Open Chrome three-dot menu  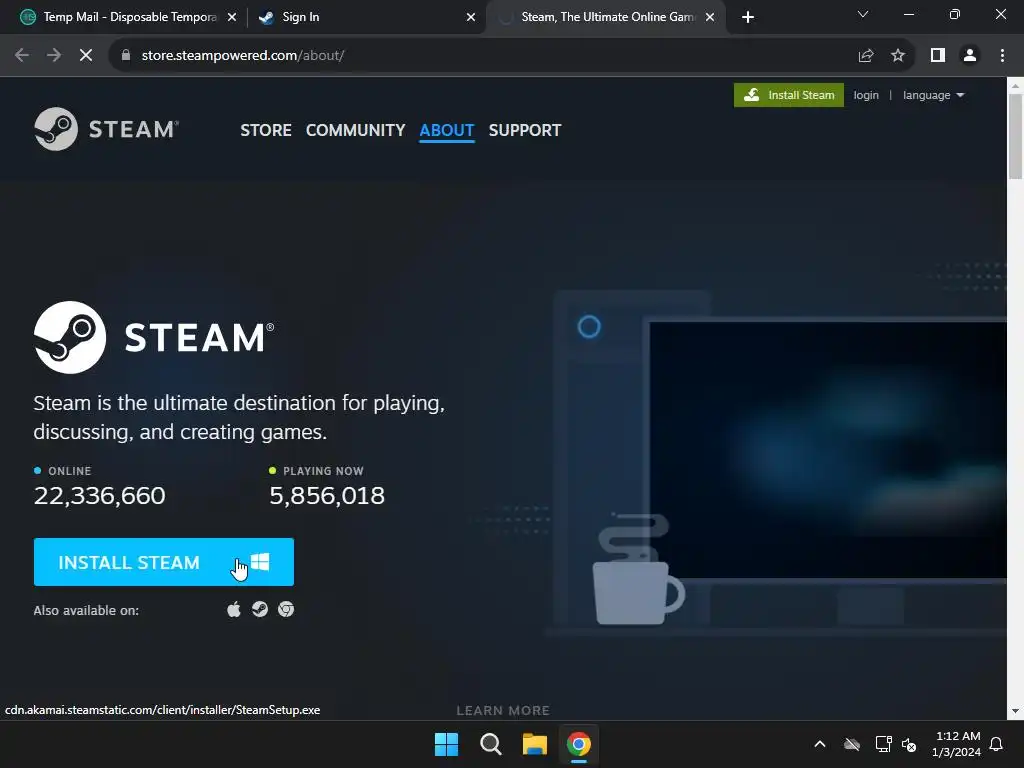click(x=1002, y=56)
